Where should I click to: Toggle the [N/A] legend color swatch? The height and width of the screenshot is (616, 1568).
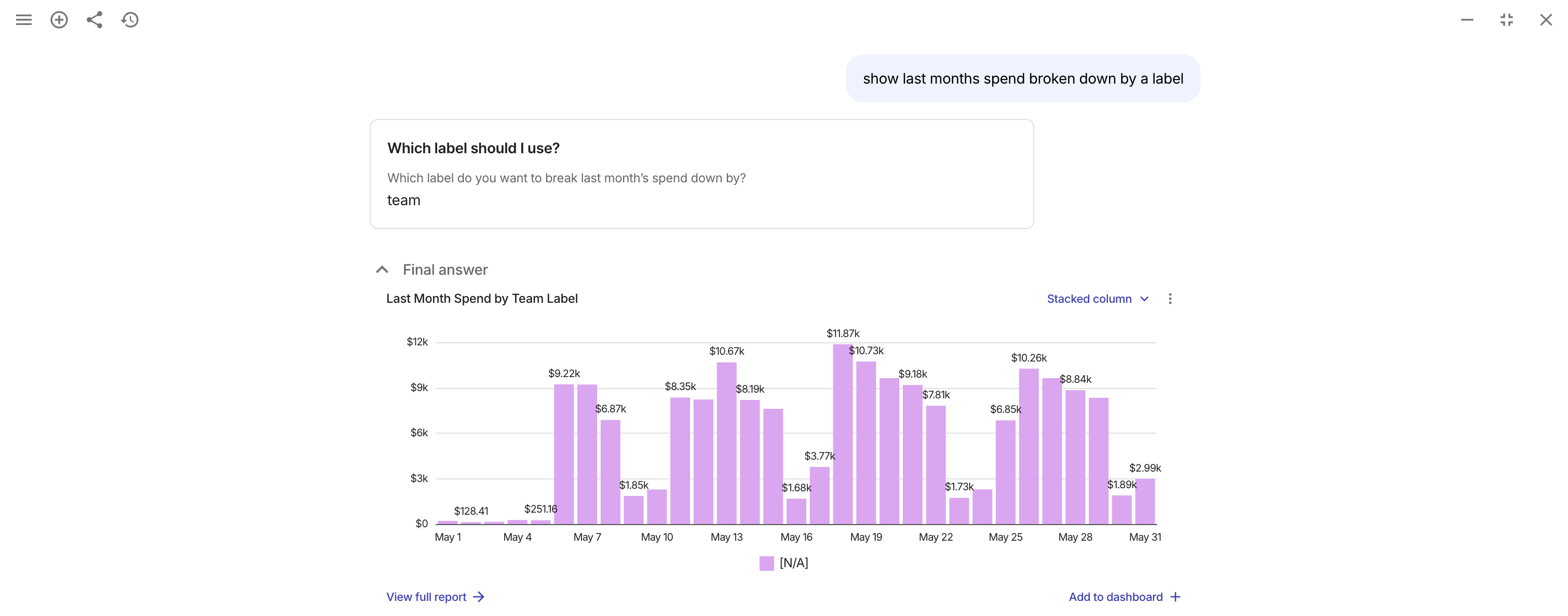click(766, 563)
